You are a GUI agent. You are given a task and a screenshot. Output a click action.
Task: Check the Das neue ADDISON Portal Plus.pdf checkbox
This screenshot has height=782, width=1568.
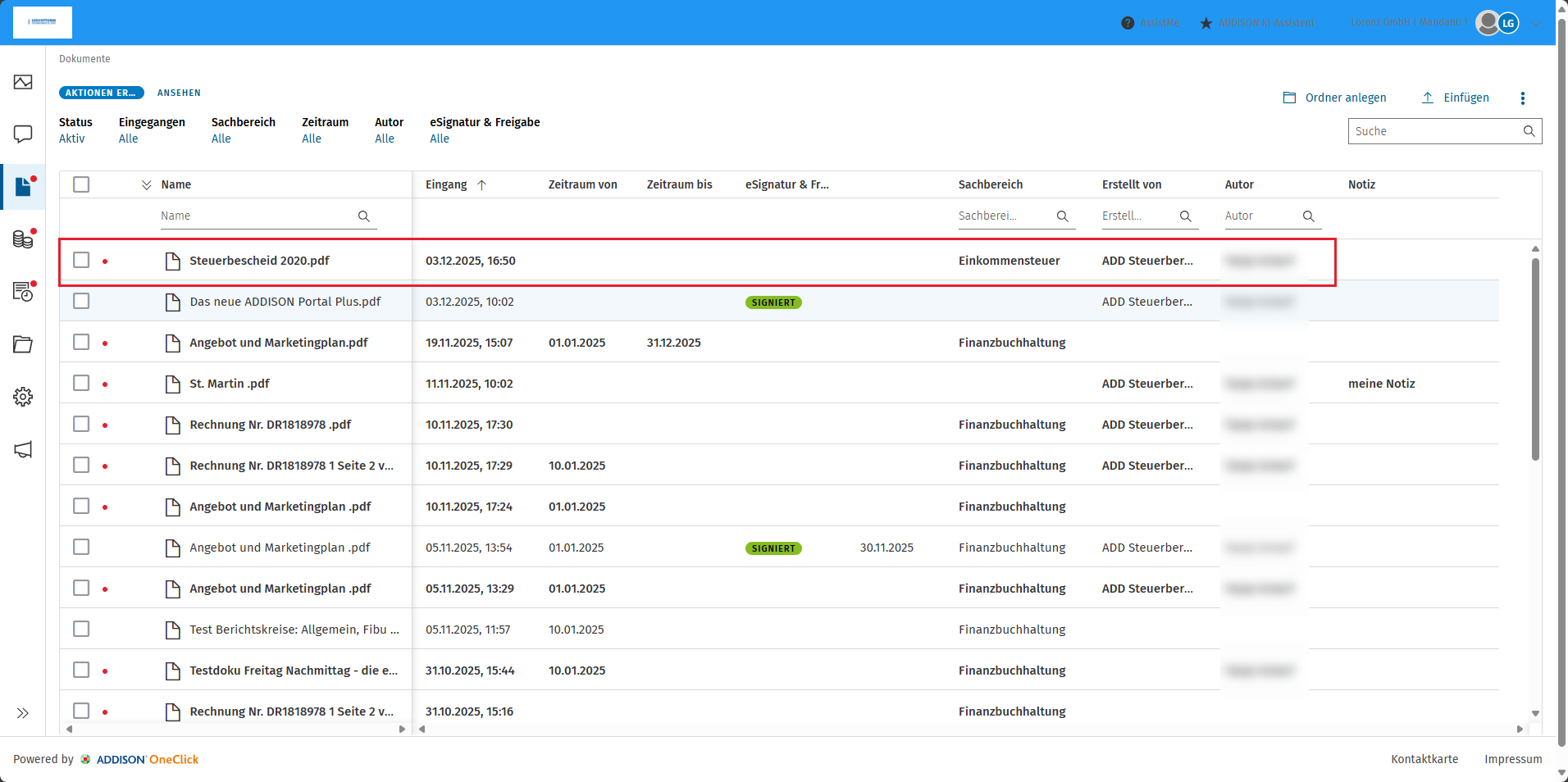coord(81,301)
